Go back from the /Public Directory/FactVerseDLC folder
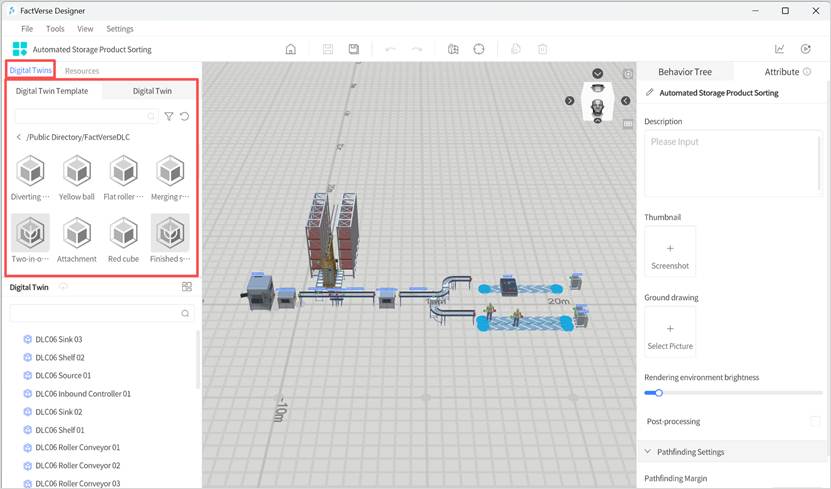 tap(19, 137)
